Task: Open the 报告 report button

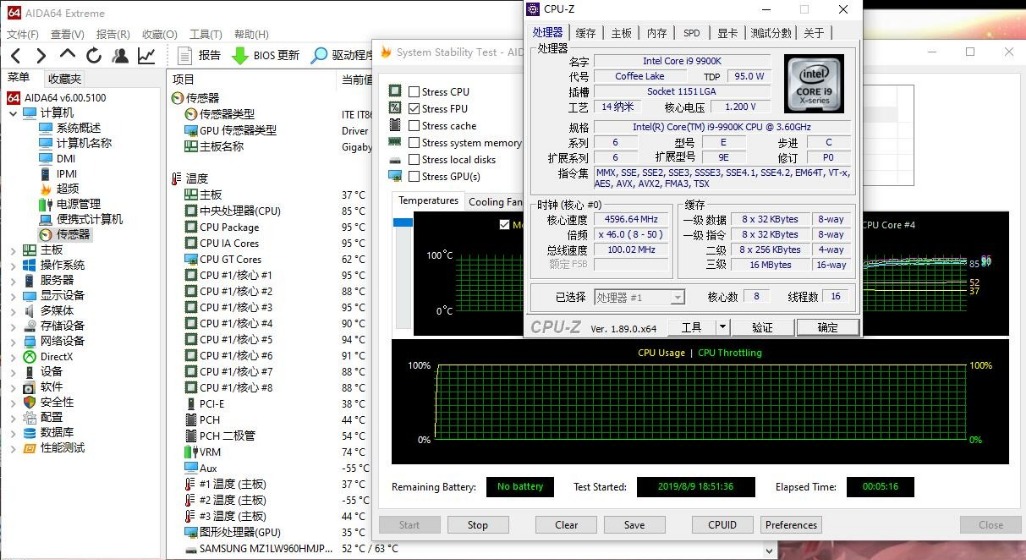Action: (x=200, y=56)
